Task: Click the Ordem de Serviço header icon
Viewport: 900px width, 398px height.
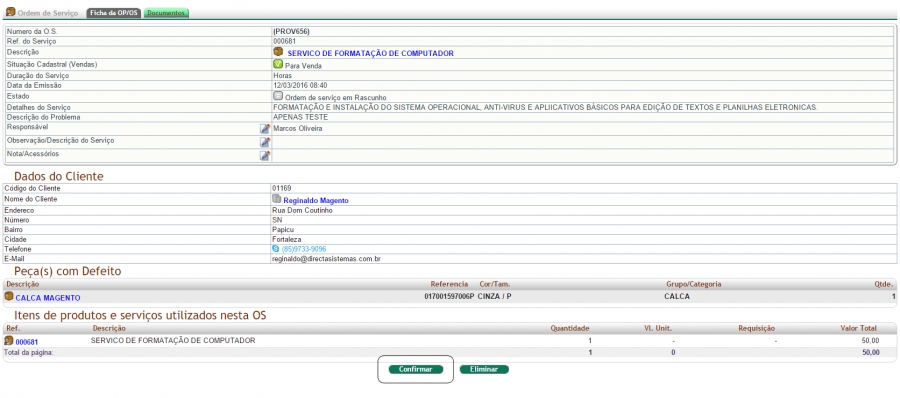Action: coord(10,11)
